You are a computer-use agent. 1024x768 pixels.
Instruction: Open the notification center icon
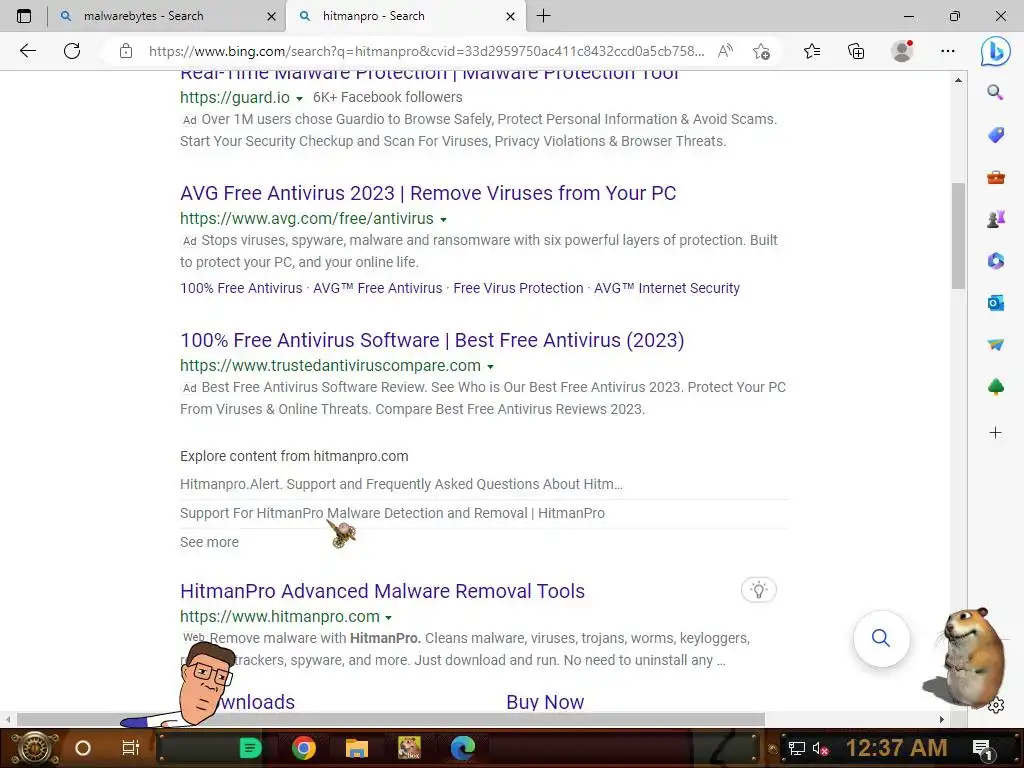pyautogui.click(x=982, y=749)
